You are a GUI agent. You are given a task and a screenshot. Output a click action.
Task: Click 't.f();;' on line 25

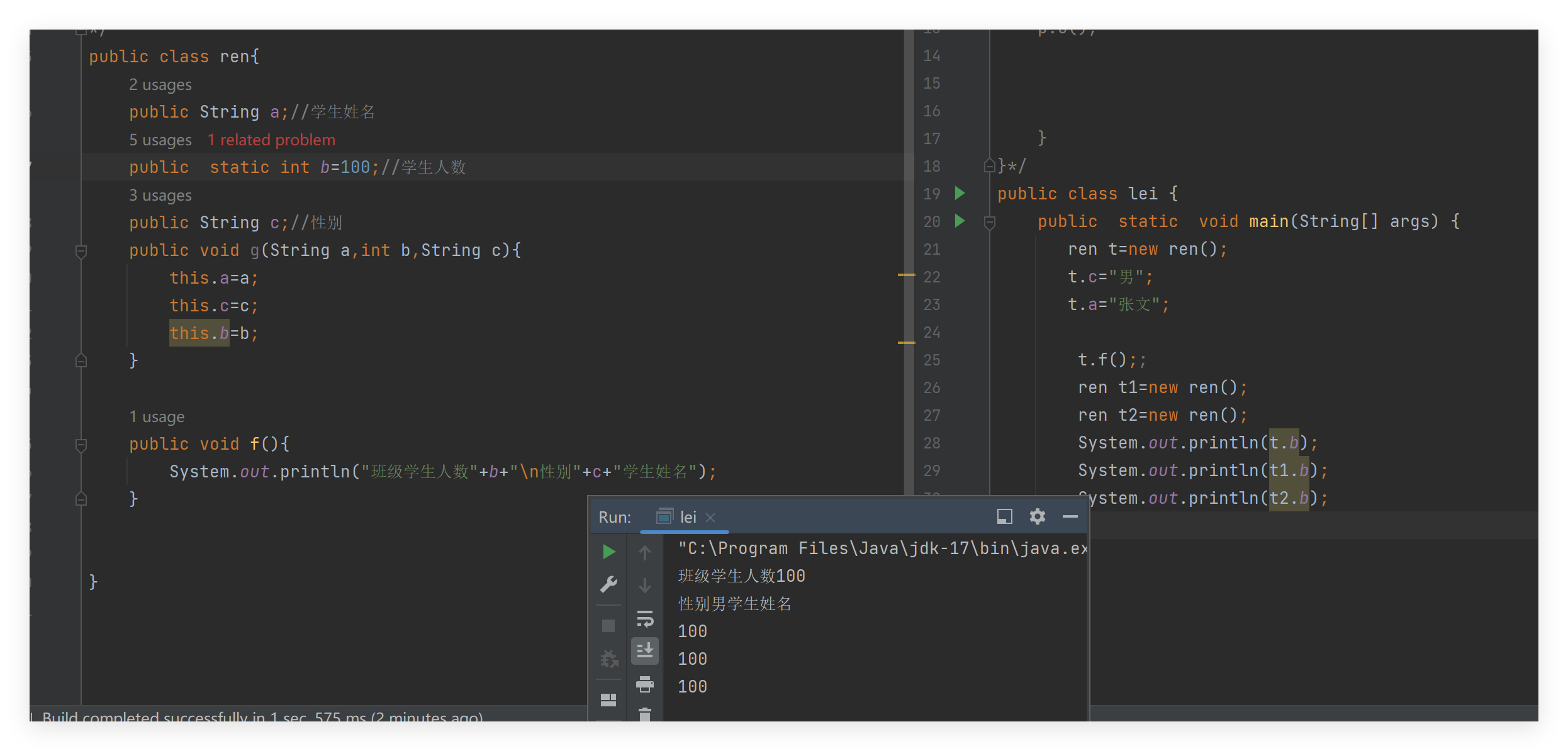(1112, 360)
